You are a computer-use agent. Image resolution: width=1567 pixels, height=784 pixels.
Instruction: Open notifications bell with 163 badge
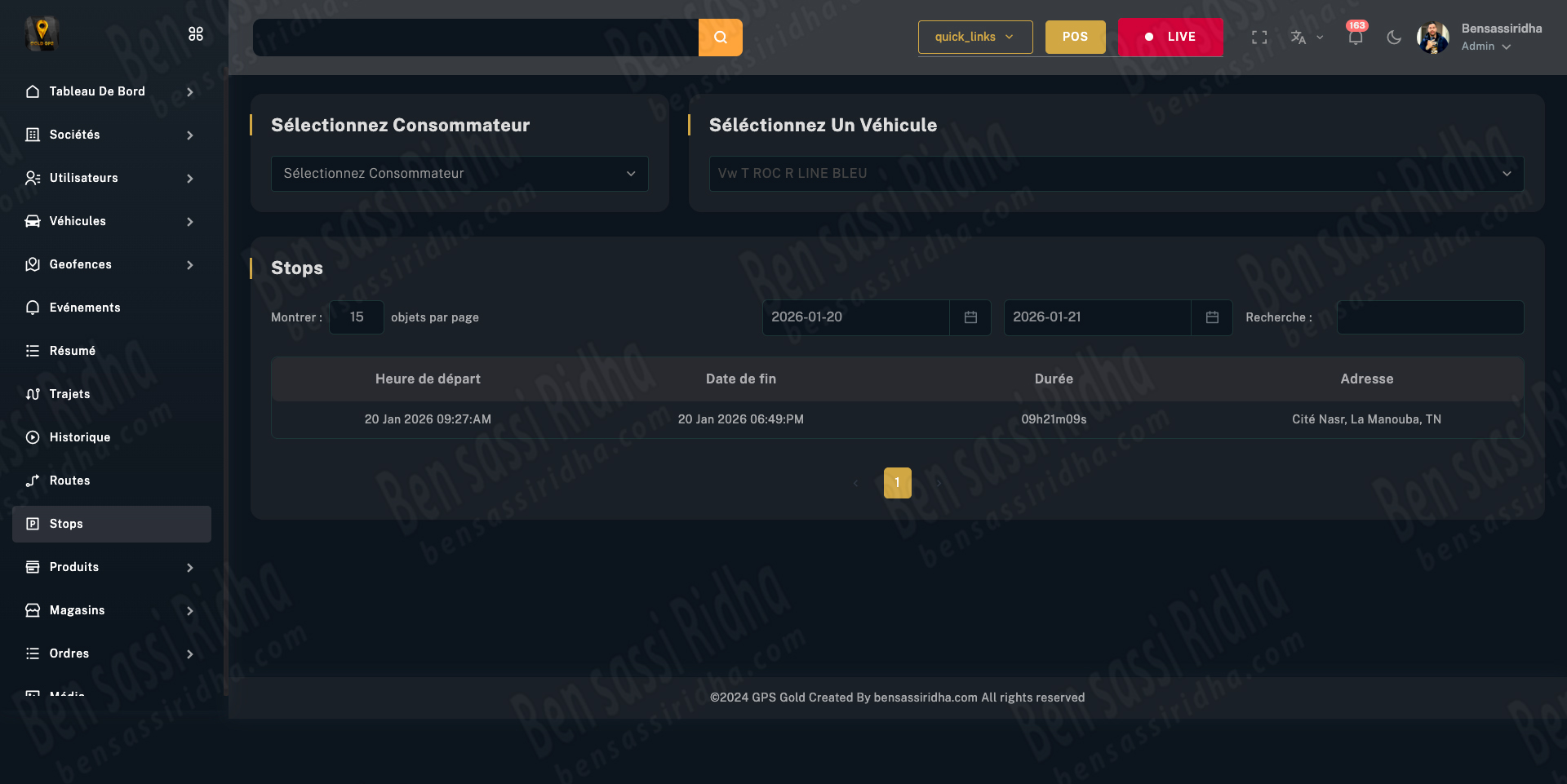1355,38
